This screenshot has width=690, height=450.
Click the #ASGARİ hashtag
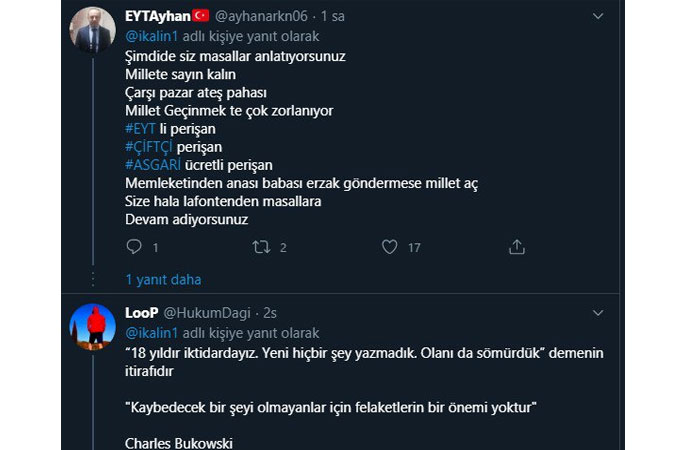[155, 164]
